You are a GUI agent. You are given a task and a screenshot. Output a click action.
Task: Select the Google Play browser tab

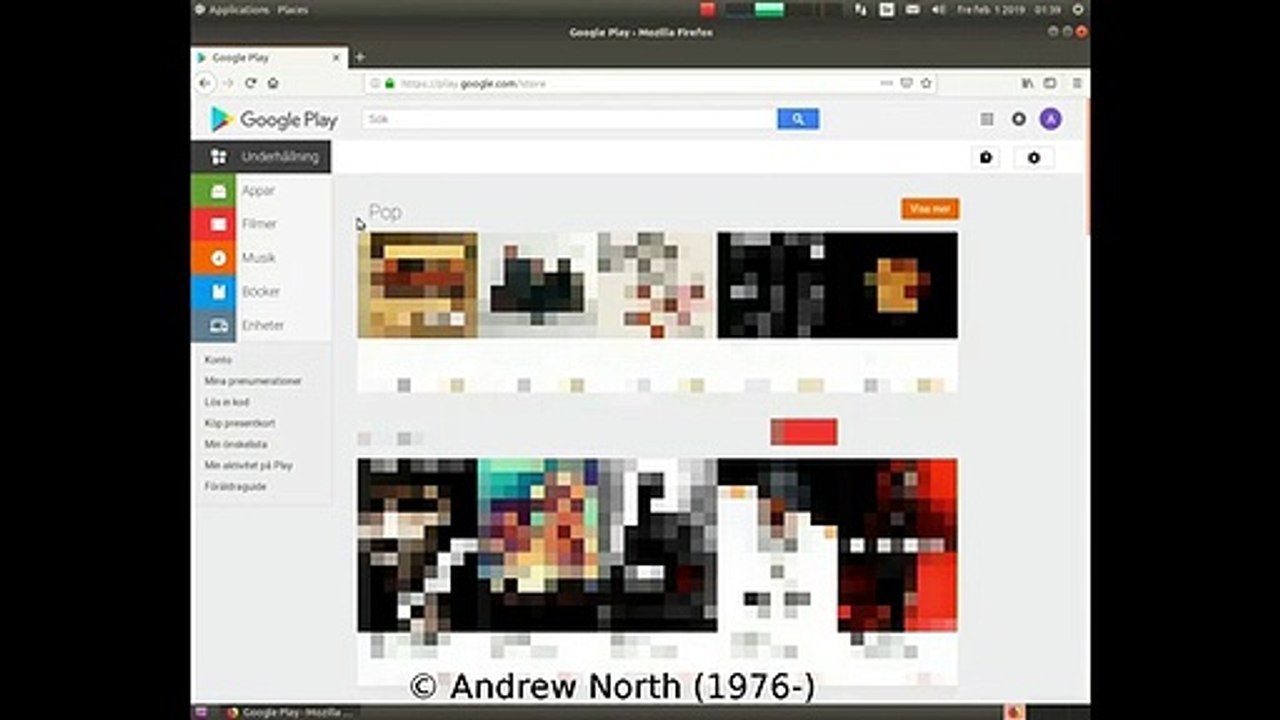tap(270, 58)
